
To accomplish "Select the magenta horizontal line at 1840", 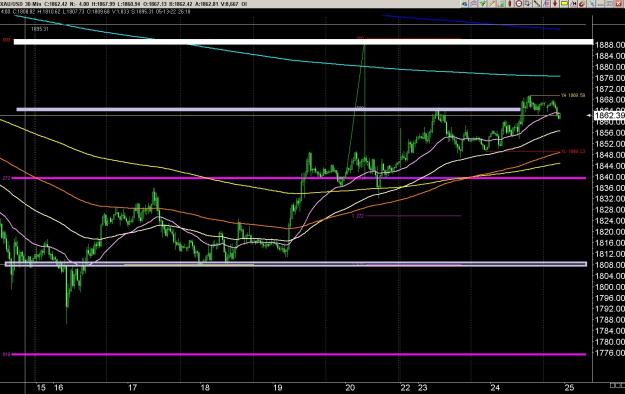I will tap(299, 178).
